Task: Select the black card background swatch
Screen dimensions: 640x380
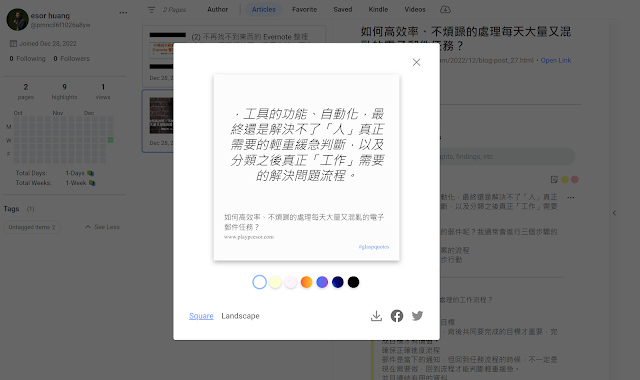Action: point(353,282)
